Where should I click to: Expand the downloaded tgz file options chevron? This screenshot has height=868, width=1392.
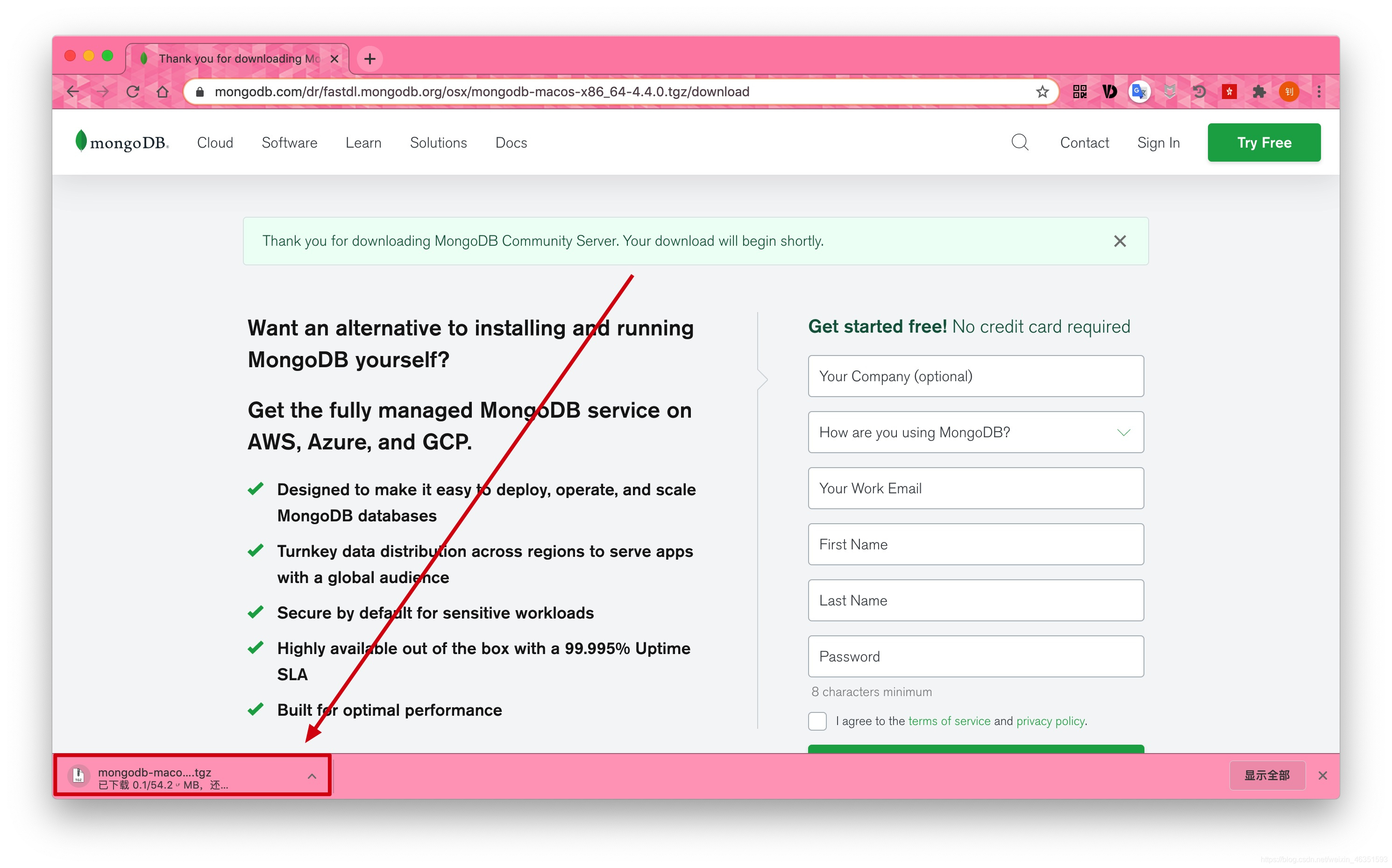click(x=312, y=776)
